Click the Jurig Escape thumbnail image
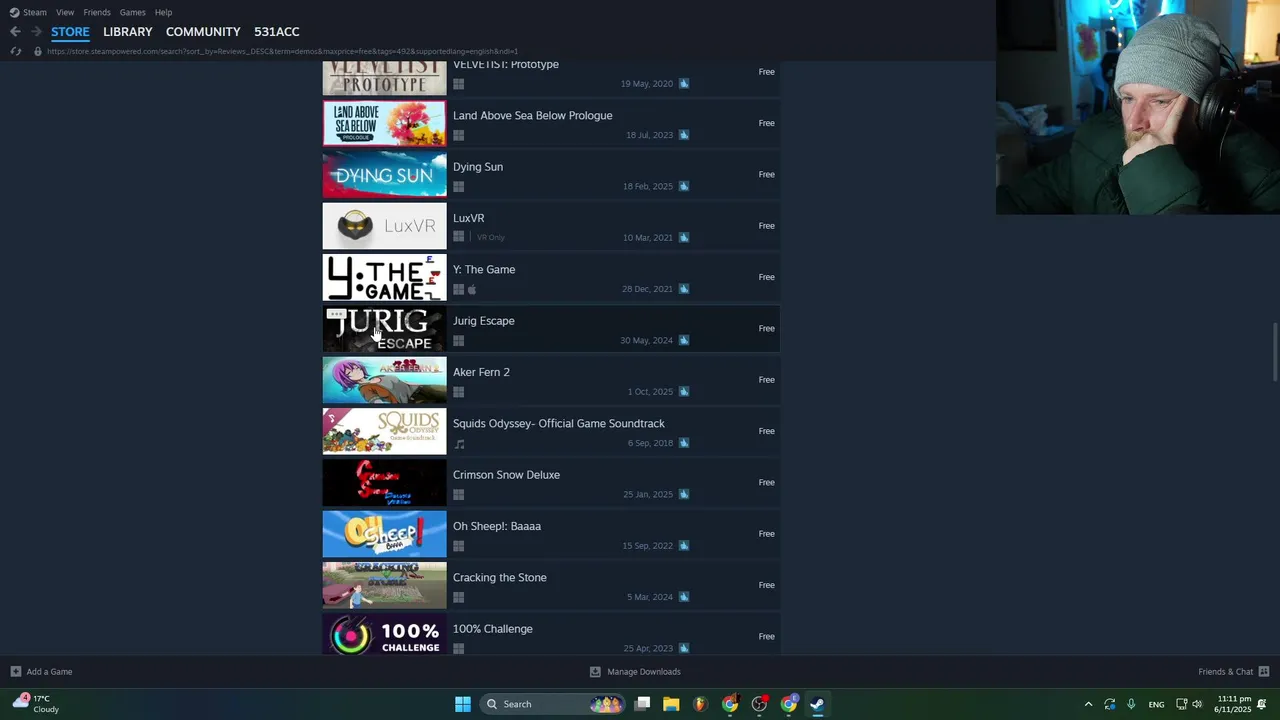1280x720 pixels. [x=384, y=329]
